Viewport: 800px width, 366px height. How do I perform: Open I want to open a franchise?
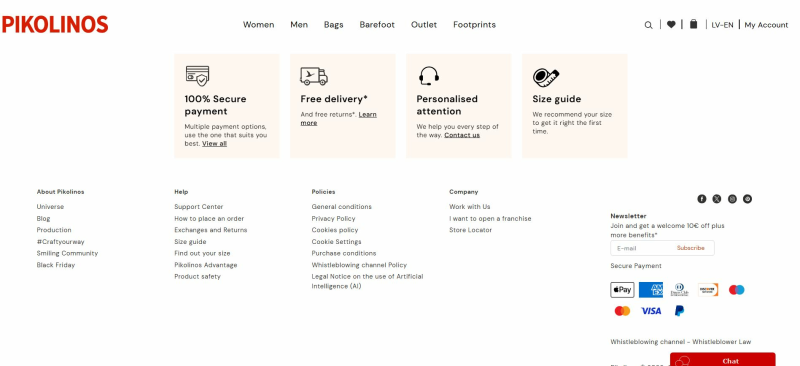tap(490, 218)
